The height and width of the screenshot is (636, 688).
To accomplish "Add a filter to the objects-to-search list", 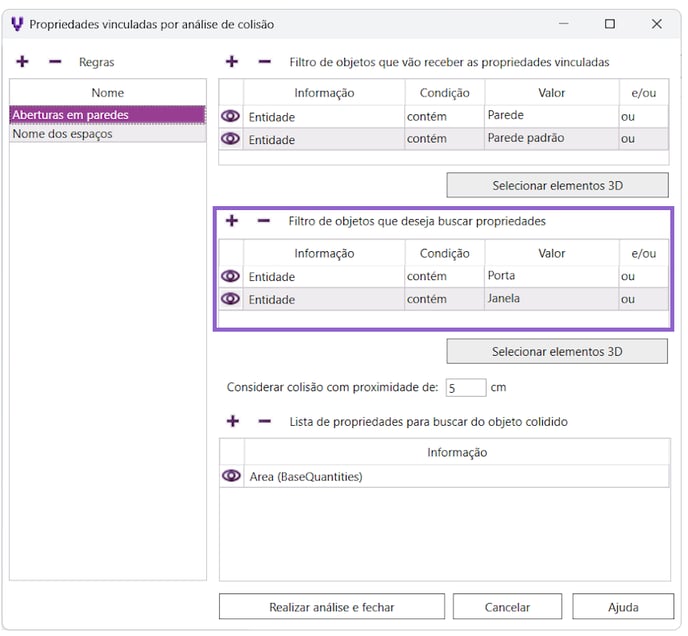I will coord(232,221).
